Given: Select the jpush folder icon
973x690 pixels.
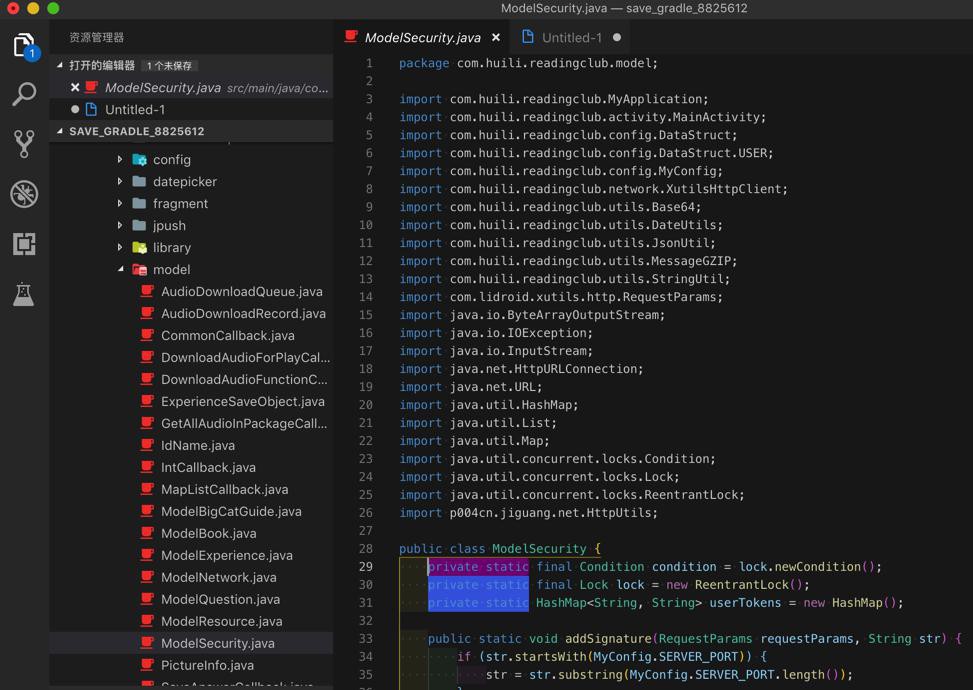Looking at the screenshot, I should pyautogui.click(x=140, y=226).
